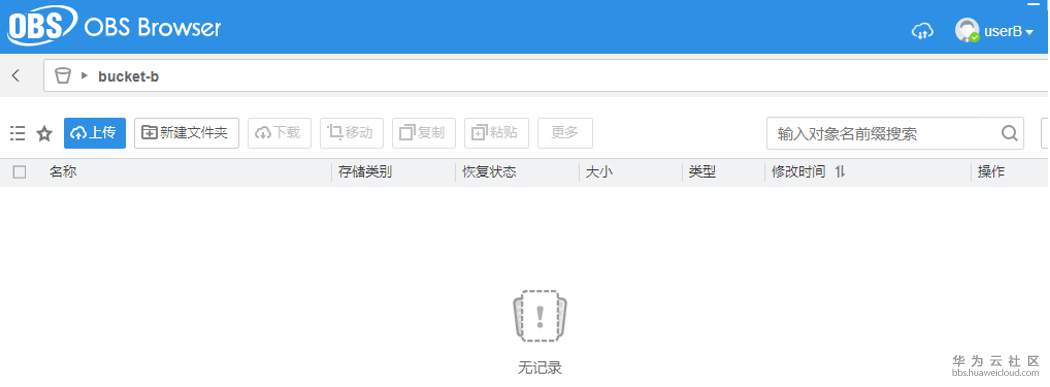1050x387 pixels.
Task: Click the favorites star icon
Action: (x=44, y=134)
